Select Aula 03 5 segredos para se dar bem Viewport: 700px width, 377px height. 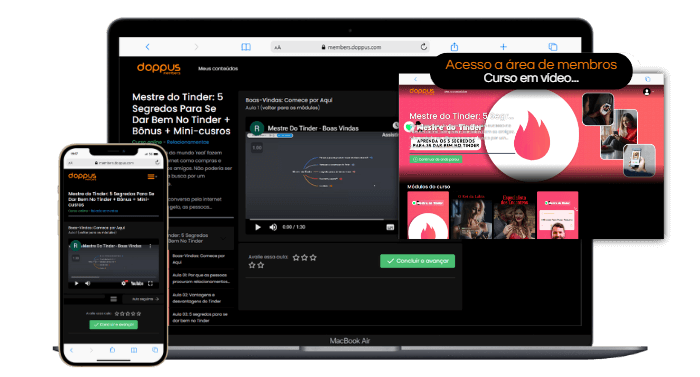pyautogui.click(x=200, y=317)
